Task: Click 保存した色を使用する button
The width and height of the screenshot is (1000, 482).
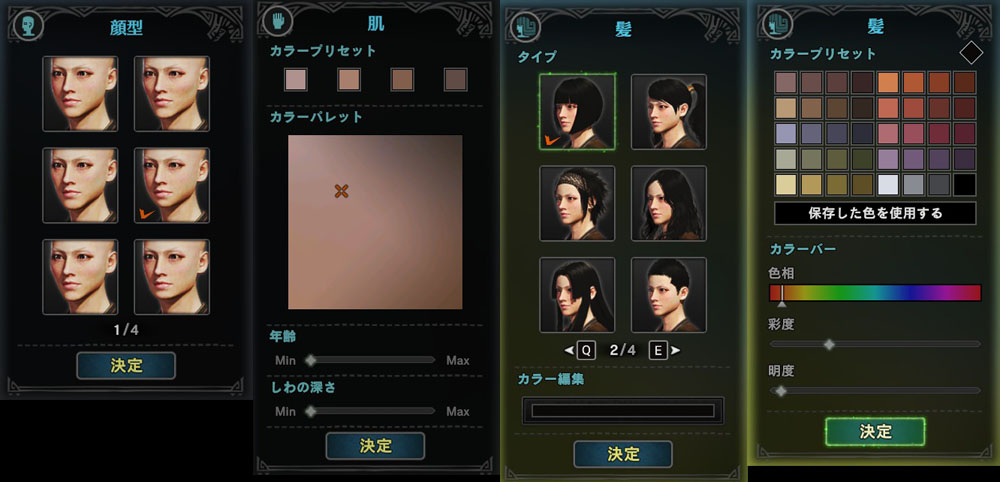Action: (x=875, y=213)
